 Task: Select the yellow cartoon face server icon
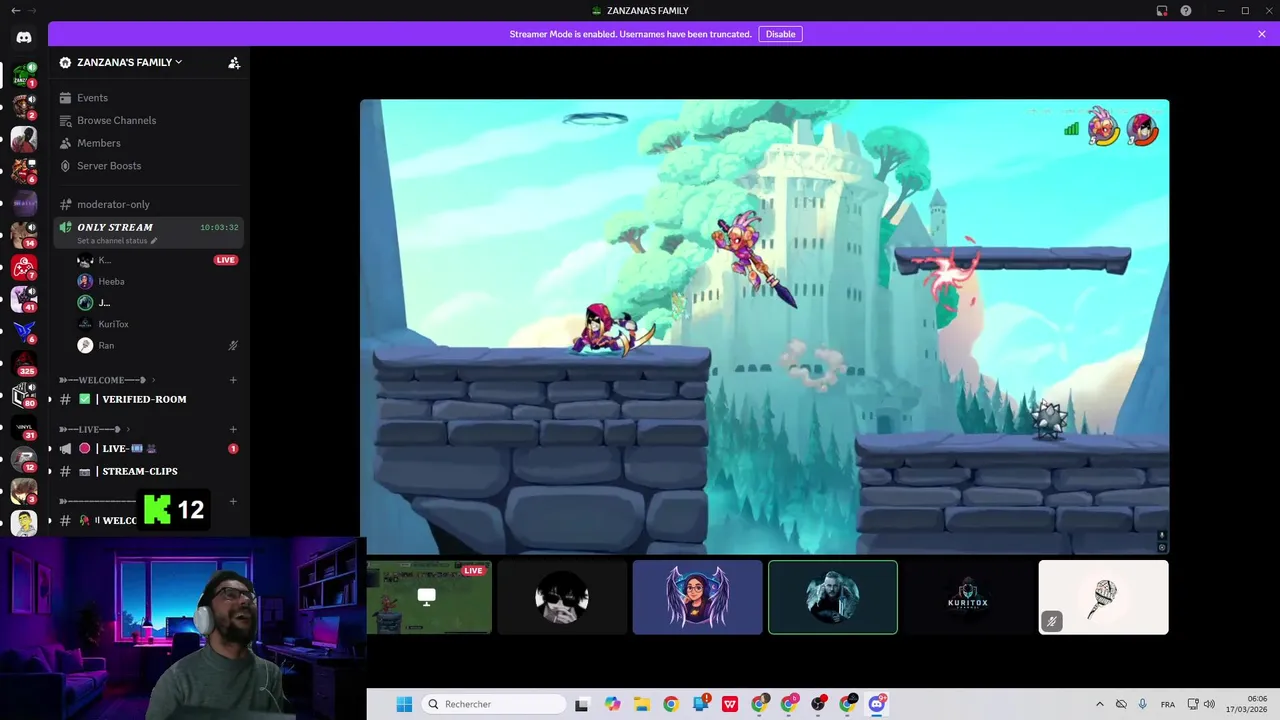pos(24,522)
